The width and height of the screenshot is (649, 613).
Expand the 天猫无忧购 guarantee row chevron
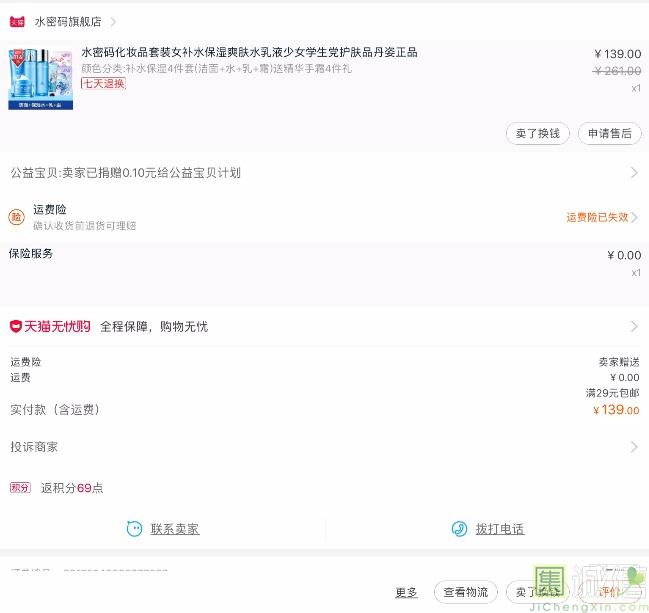pos(633,327)
